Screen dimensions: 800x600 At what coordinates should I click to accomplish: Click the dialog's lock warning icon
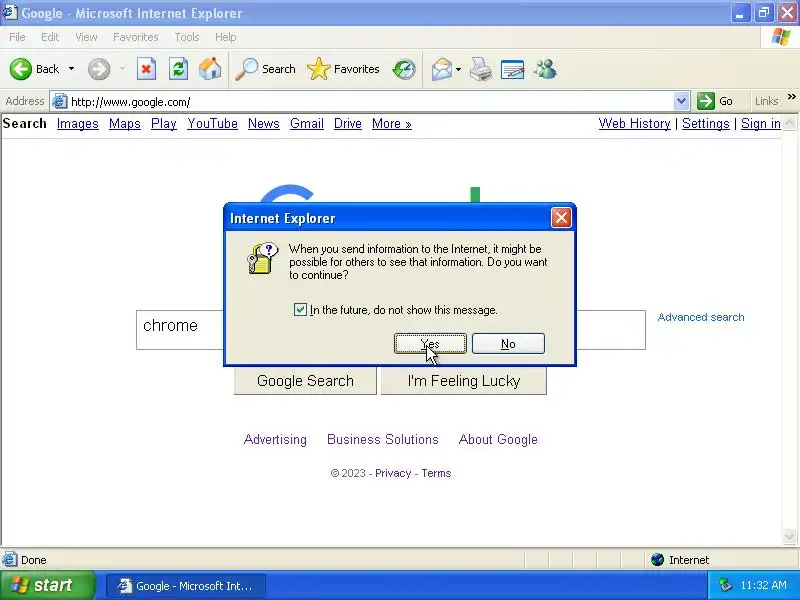pyautogui.click(x=263, y=259)
